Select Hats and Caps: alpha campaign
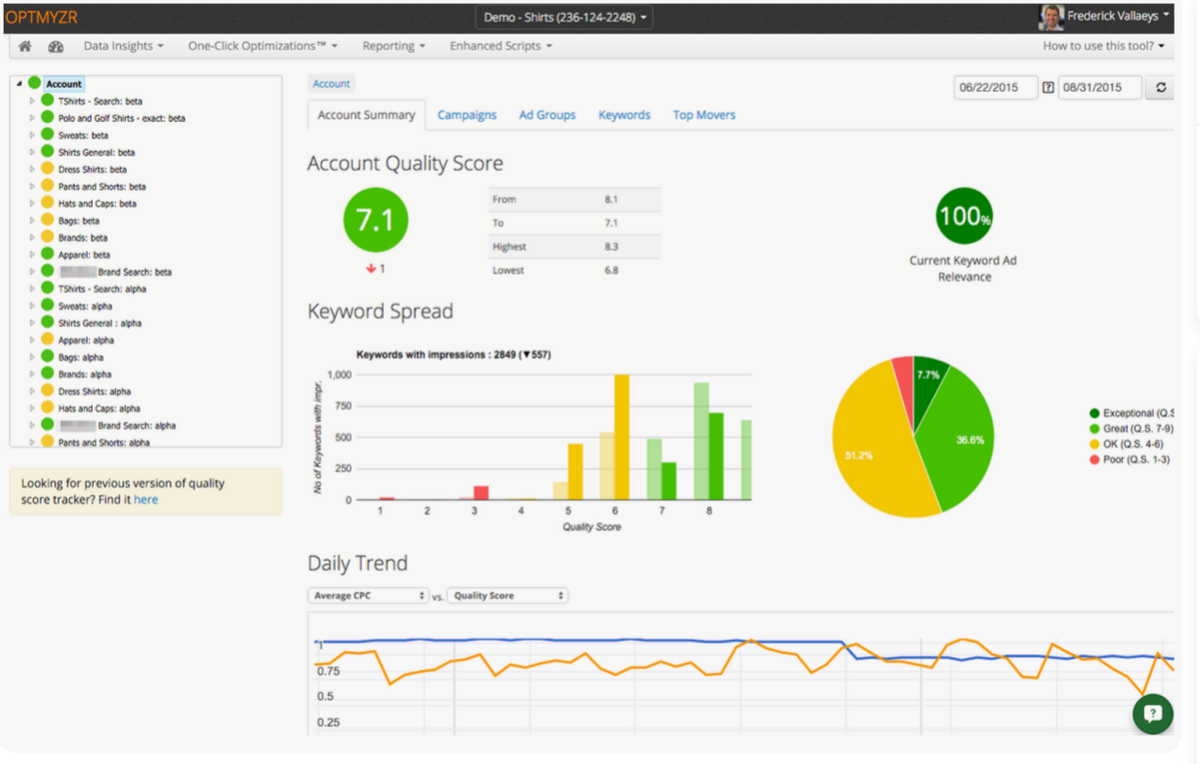This screenshot has width=1200, height=764. 99,408
